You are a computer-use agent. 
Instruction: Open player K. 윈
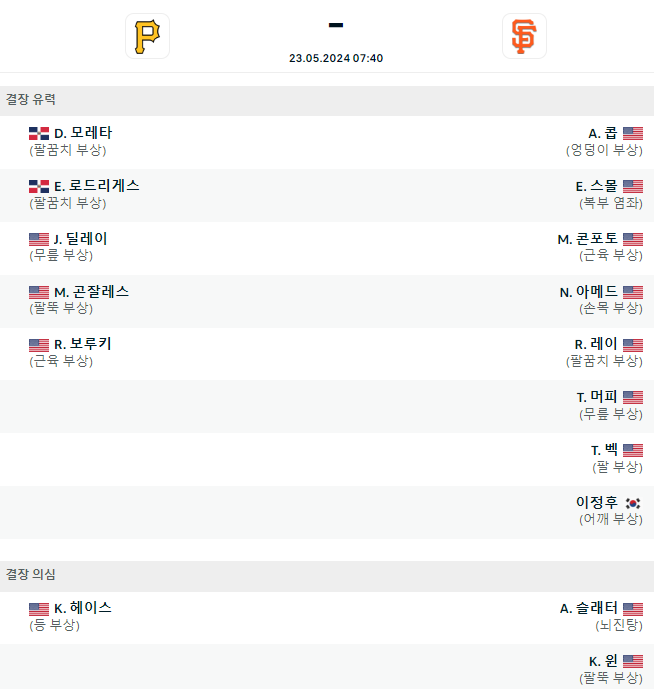603,661
